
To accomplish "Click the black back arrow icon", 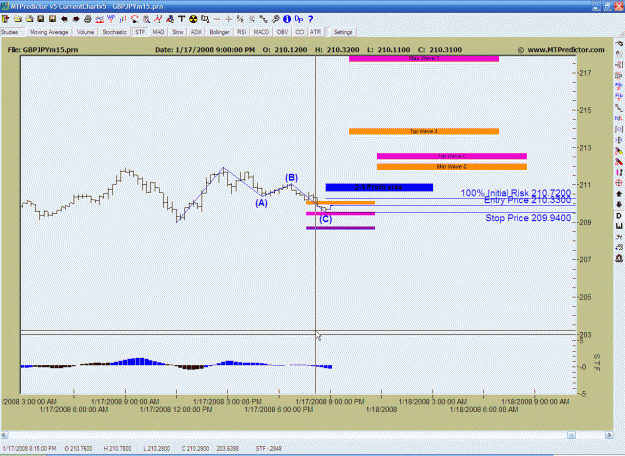I will point(64,19).
